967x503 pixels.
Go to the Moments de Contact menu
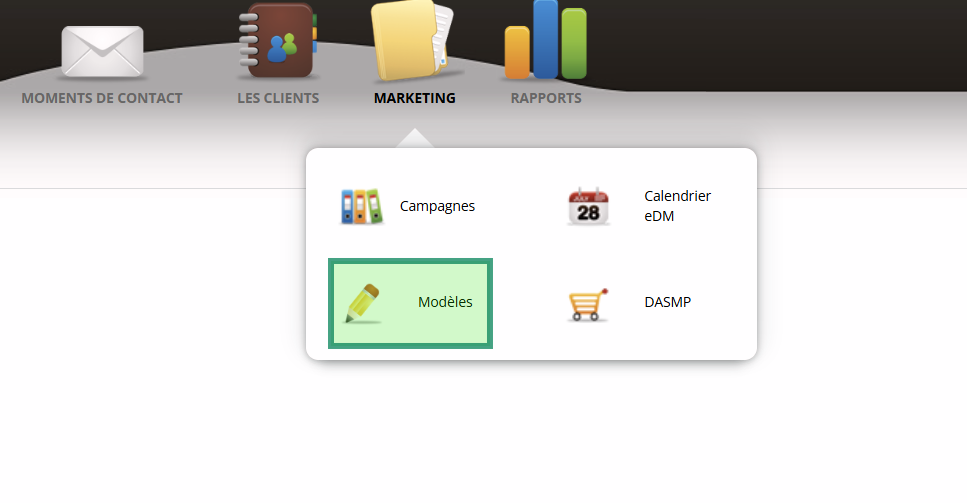click(102, 98)
